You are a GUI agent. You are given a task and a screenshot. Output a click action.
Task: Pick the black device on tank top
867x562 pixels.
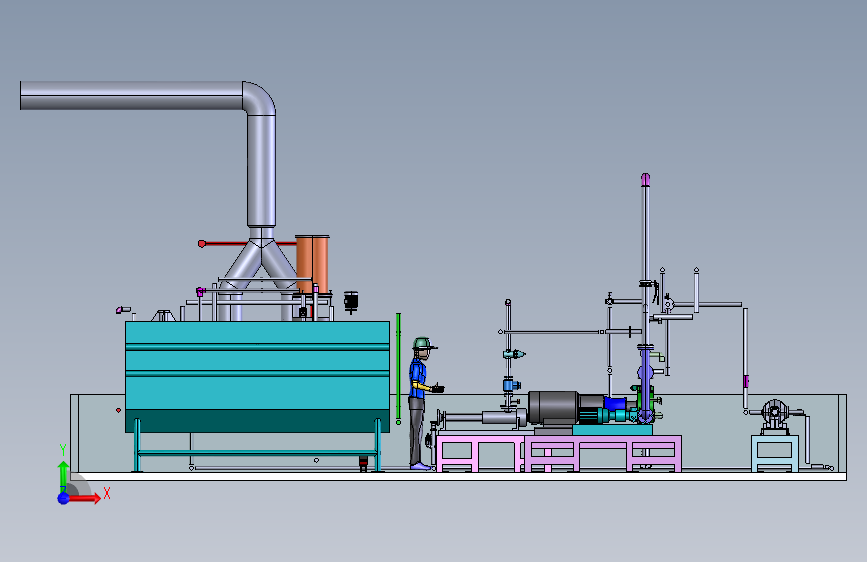coord(351,301)
